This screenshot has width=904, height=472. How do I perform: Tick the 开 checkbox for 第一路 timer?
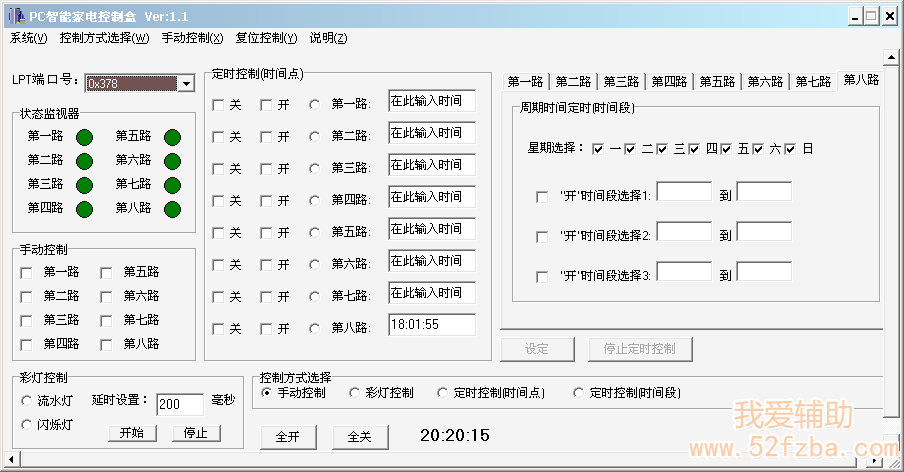coord(266,105)
